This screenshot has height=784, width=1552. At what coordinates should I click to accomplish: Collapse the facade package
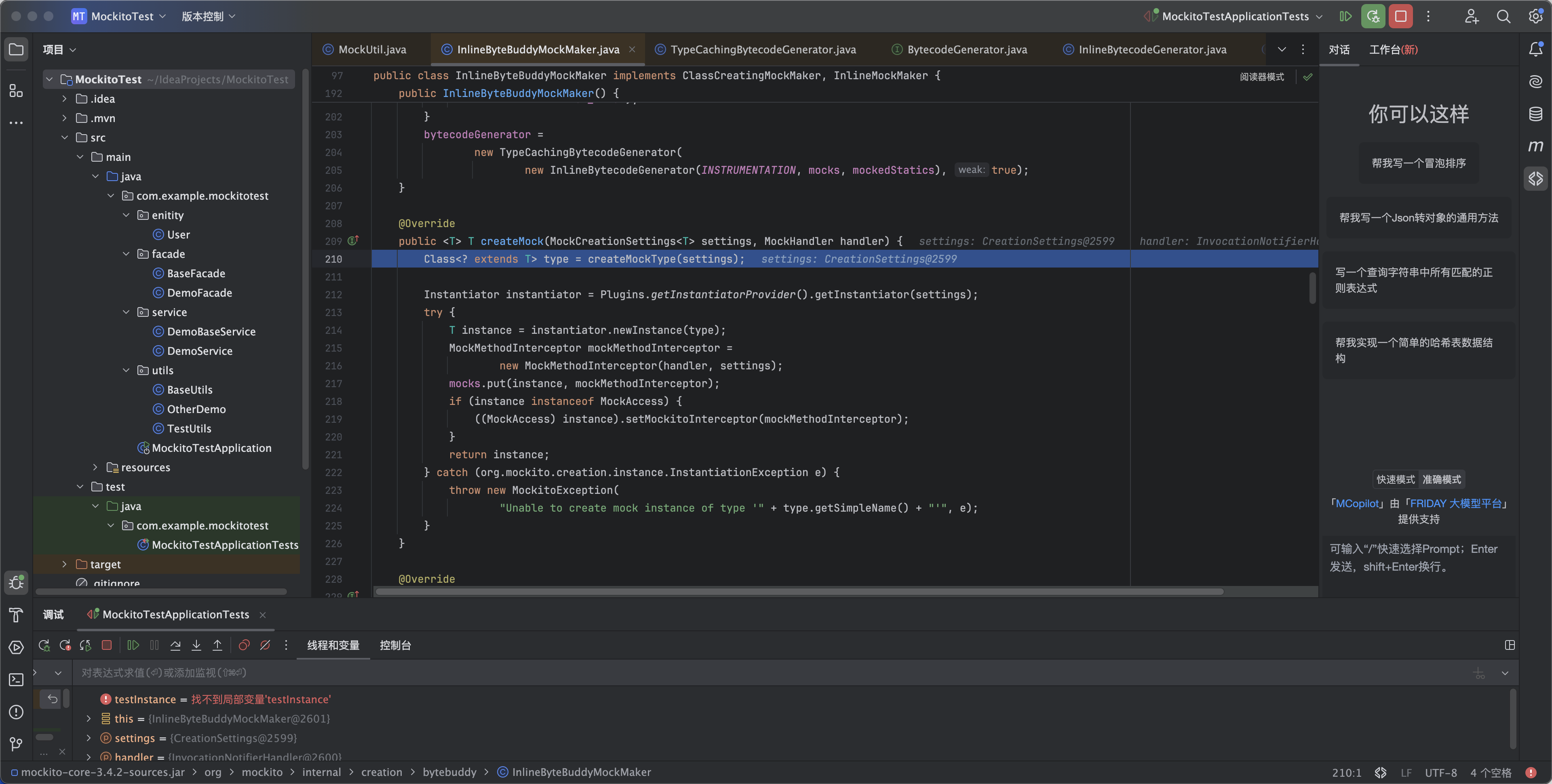126,254
